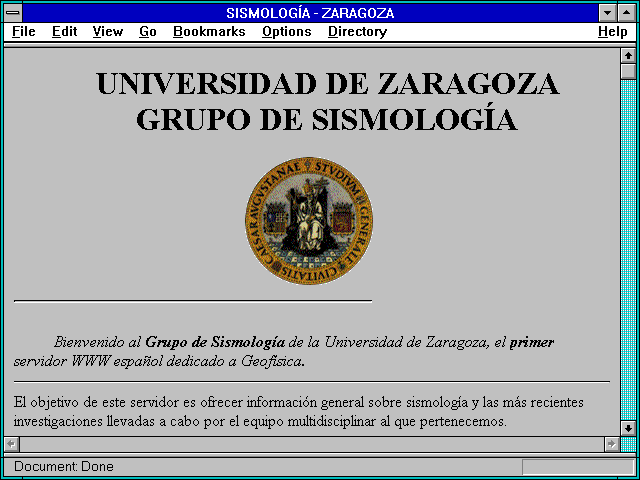
Task: Click the progress bar in status bar
Action: pyautogui.click(x=578, y=467)
